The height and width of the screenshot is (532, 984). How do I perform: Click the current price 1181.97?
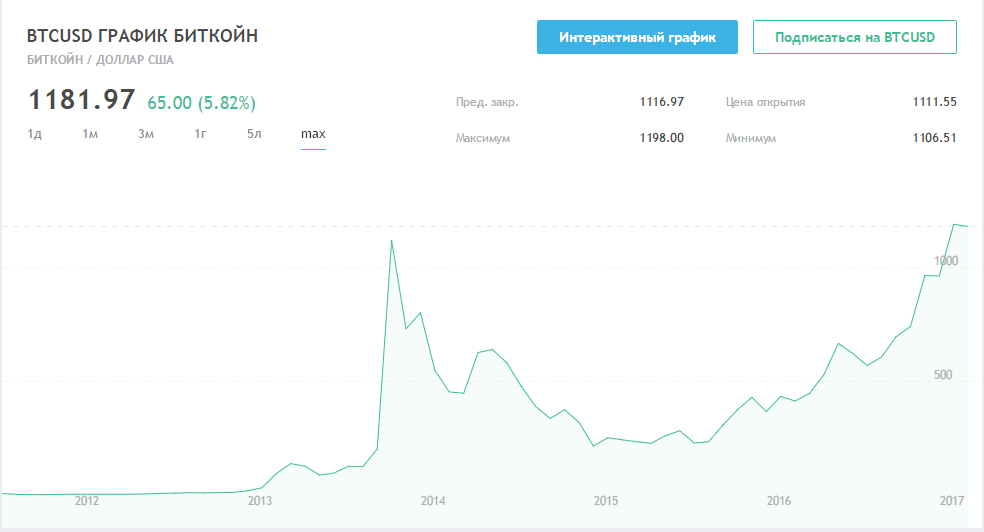tap(82, 100)
